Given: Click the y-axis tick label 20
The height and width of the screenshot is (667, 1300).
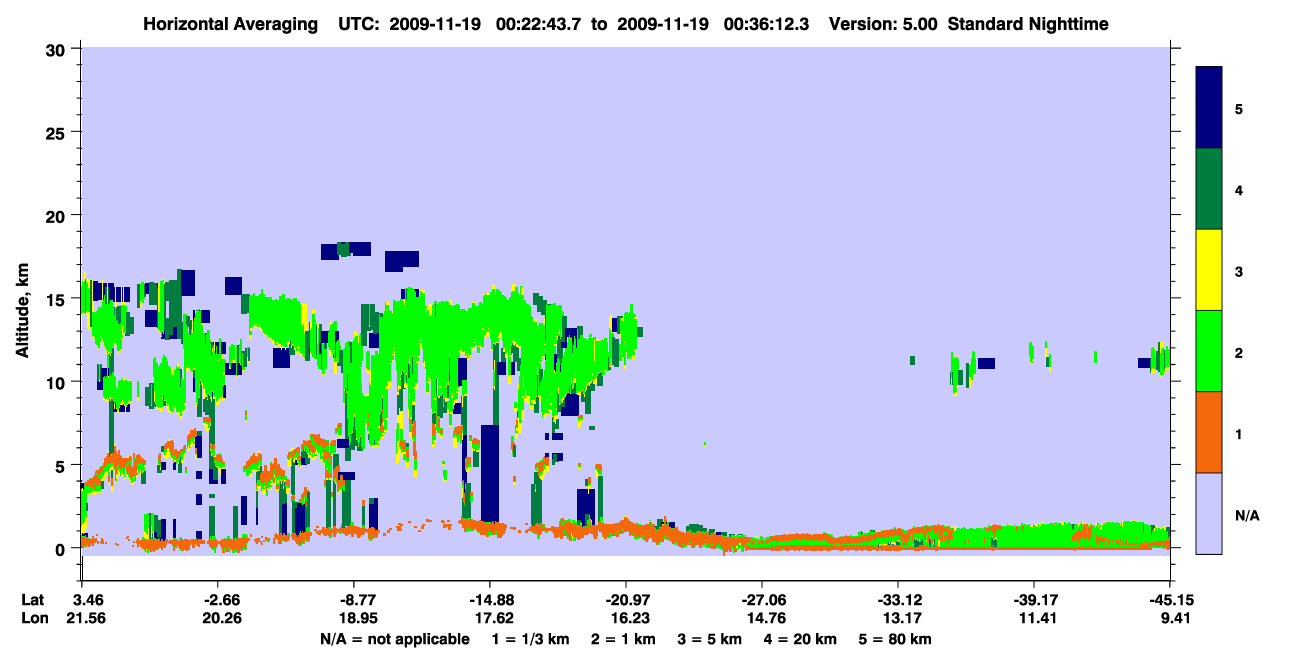Looking at the screenshot, I should point(58,215).
